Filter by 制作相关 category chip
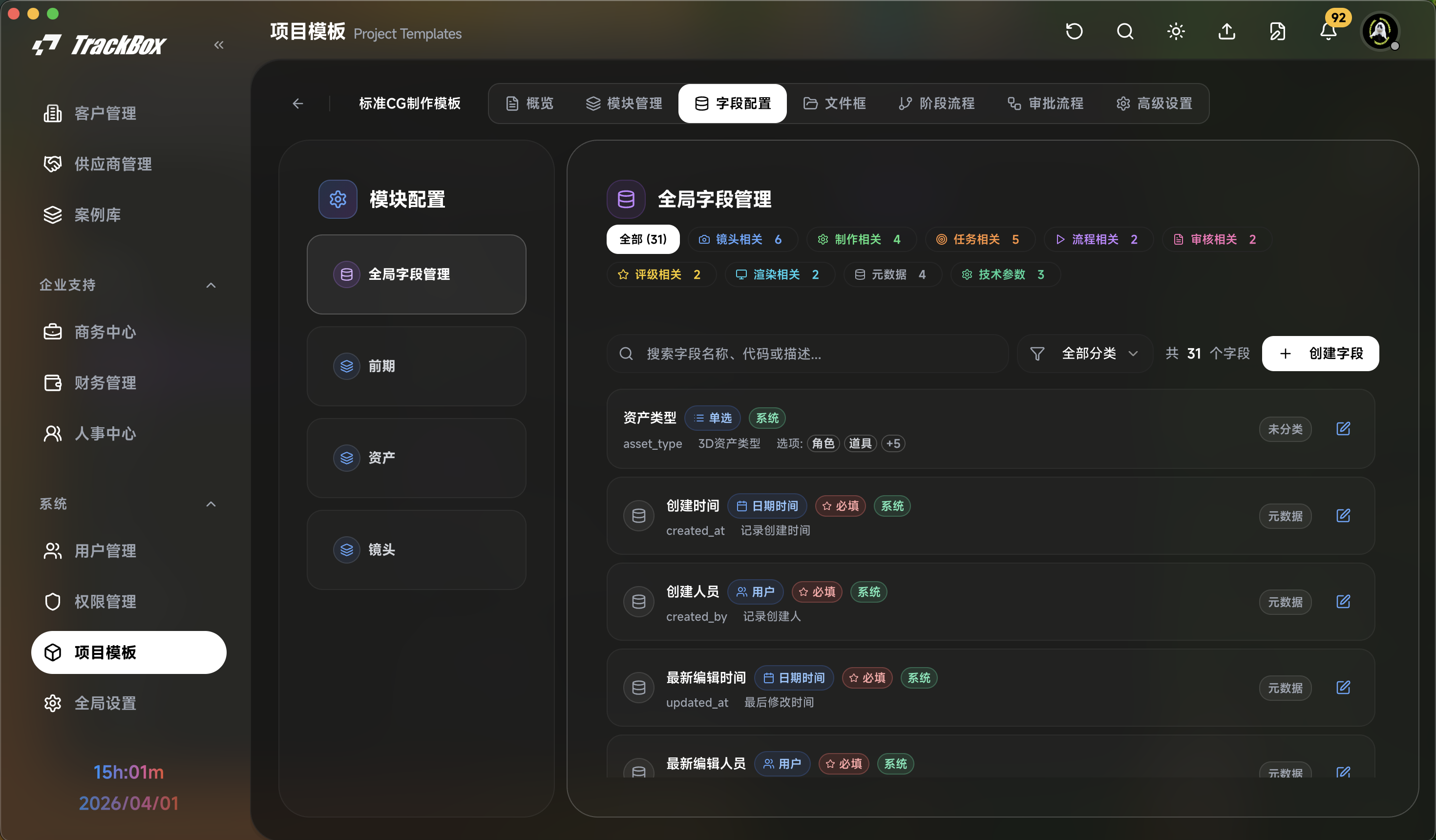This screenshot has height=840, width=1436. pos(861,239)
